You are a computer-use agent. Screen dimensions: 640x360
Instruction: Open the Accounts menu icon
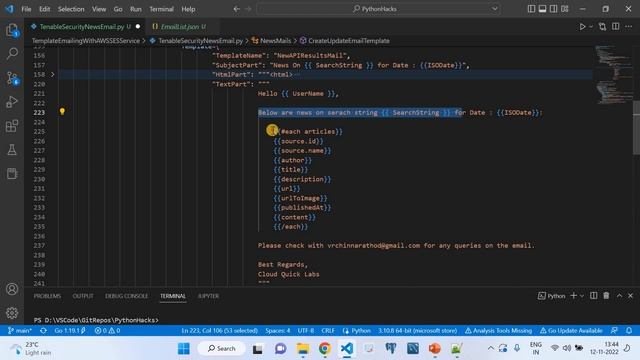(x=12, y=289)
